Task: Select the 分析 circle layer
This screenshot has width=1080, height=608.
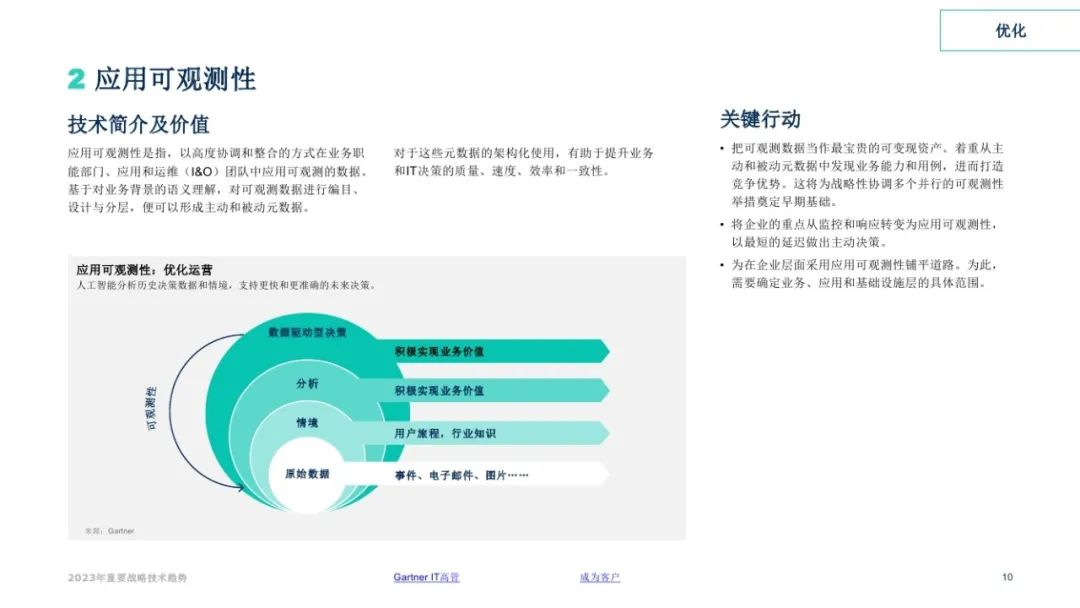Action: tap(307, 384)
